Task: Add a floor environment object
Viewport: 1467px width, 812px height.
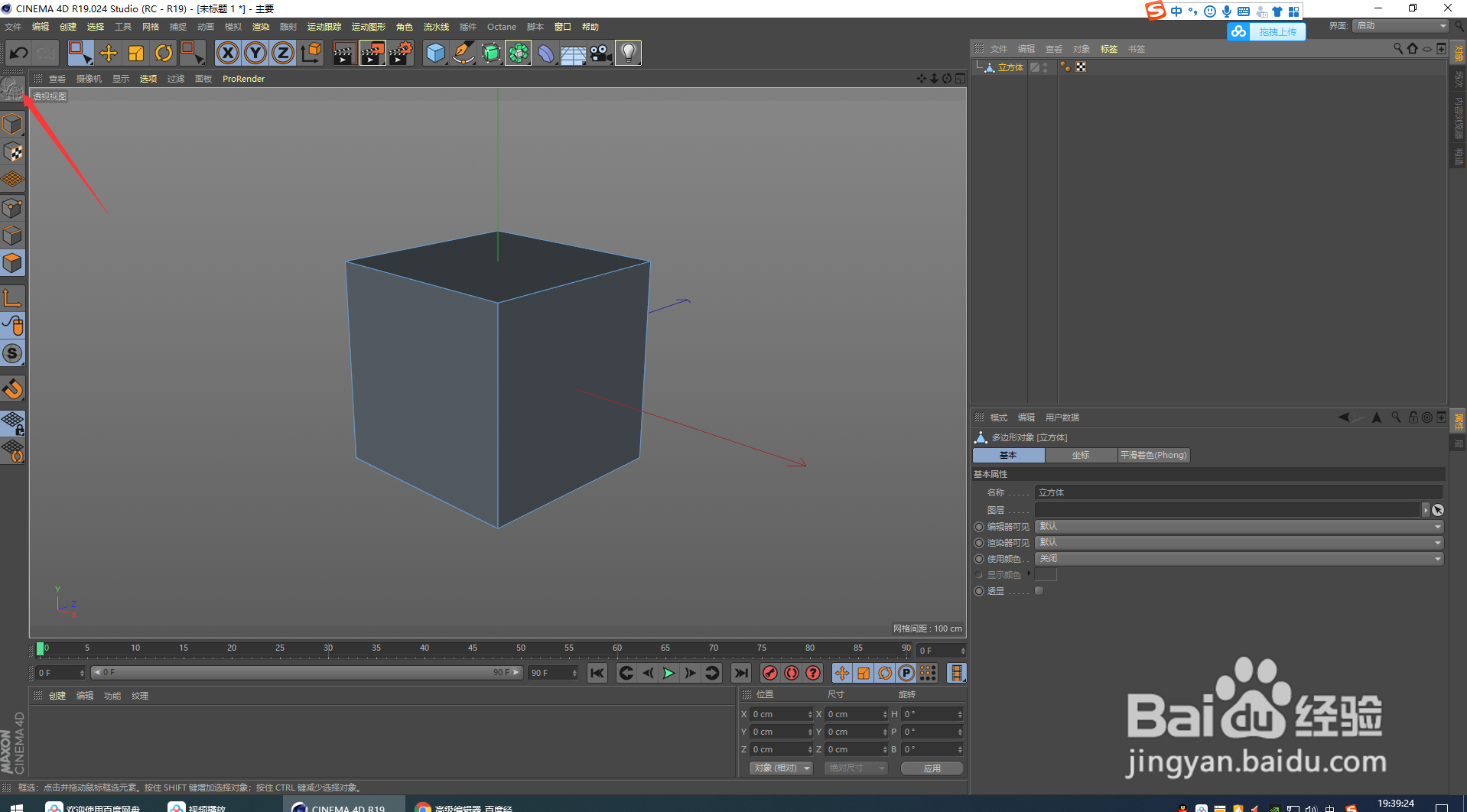Action: pyautogui.click(x=573, y=53)
